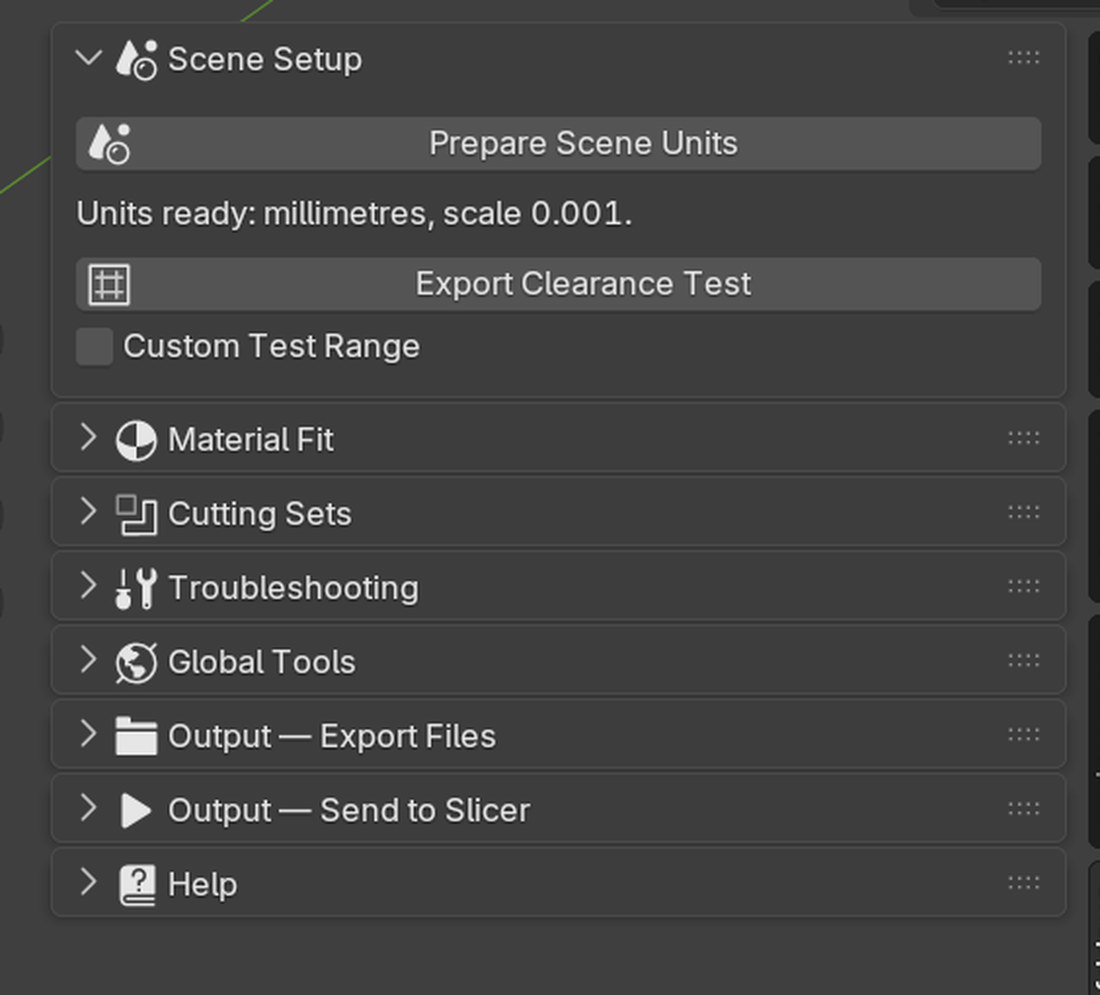
Task: Click the Global Tools globe icon
Action: (x=136, y=663)
